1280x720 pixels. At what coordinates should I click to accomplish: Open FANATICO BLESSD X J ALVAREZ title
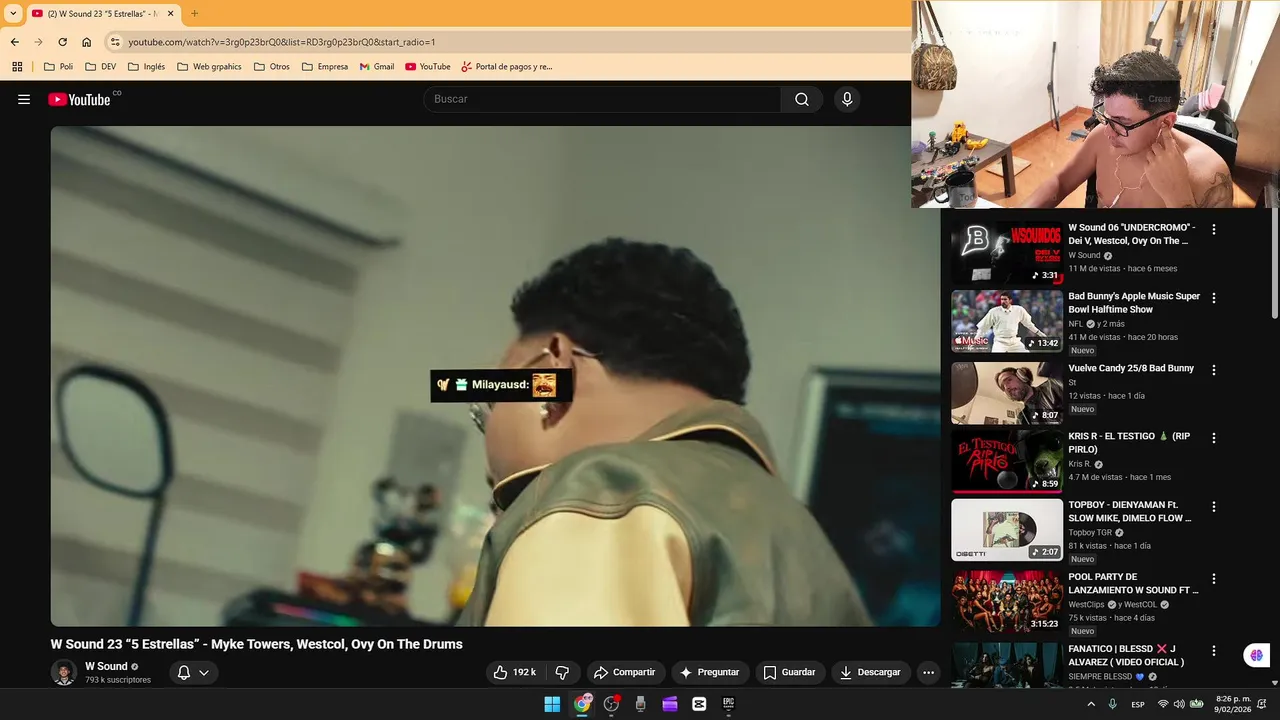pyautogui.click(x=1126, y=655)
